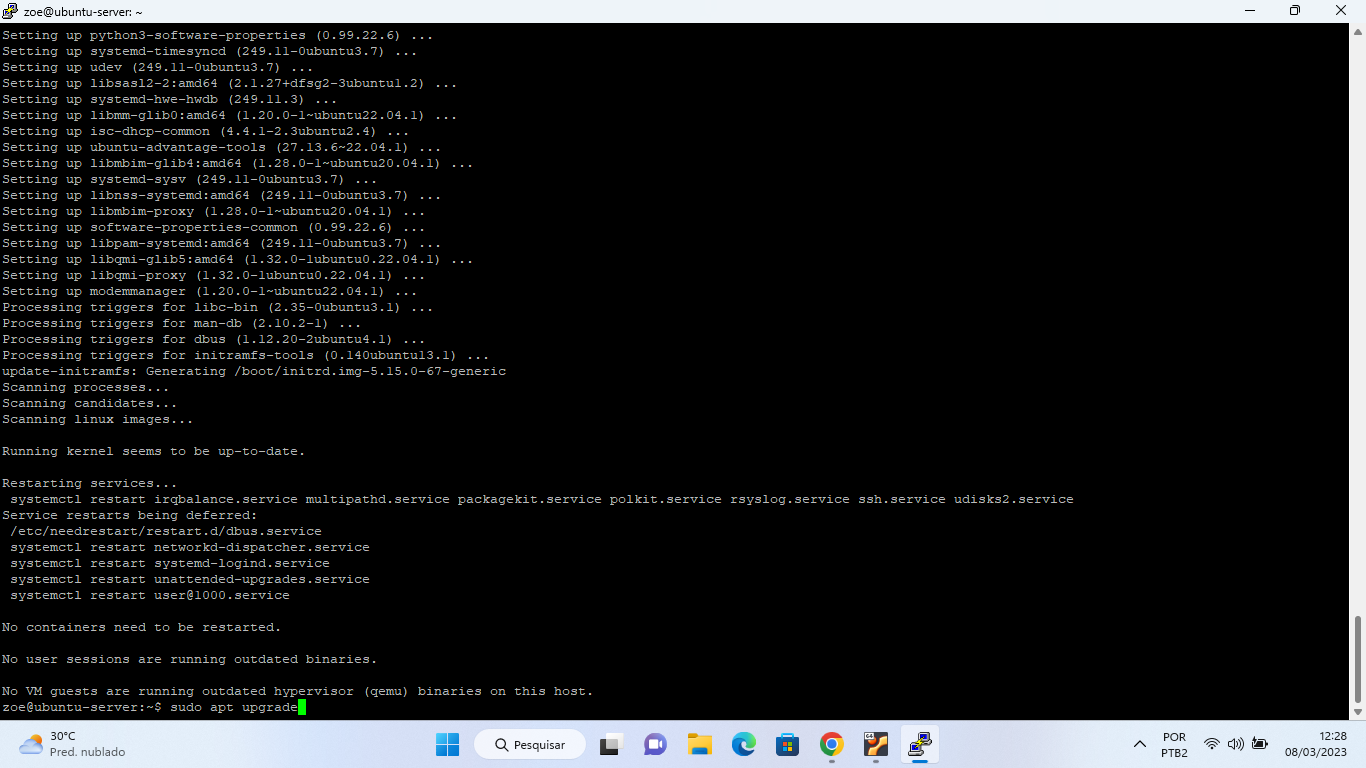
Task: Click 'Setting up libnss-systemd:amd64' line
Action: pyautogui.click(x=222, y=195)
